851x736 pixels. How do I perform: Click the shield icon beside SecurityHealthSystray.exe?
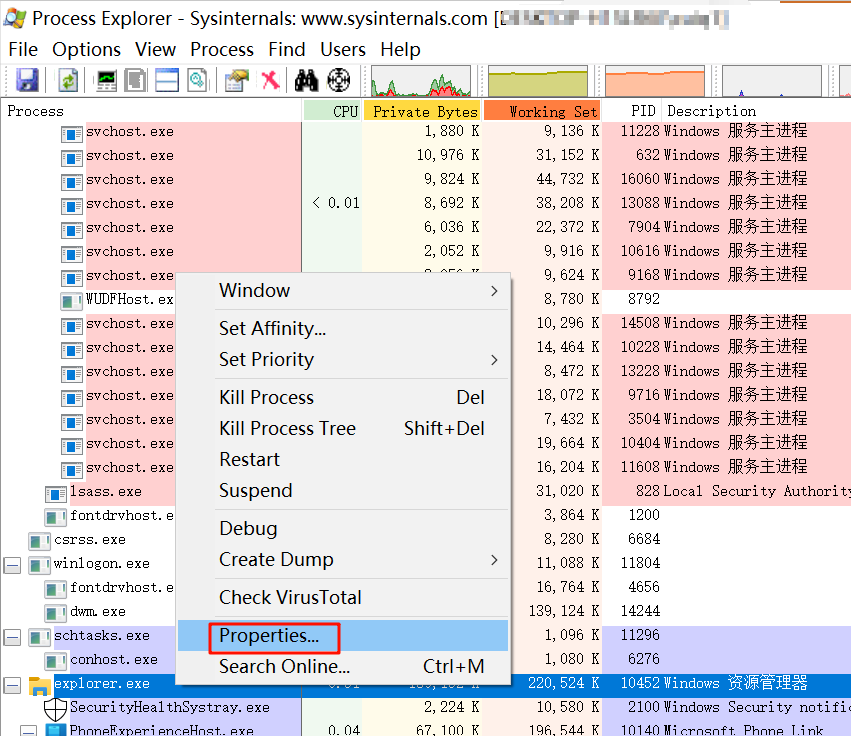click(55, 709)
